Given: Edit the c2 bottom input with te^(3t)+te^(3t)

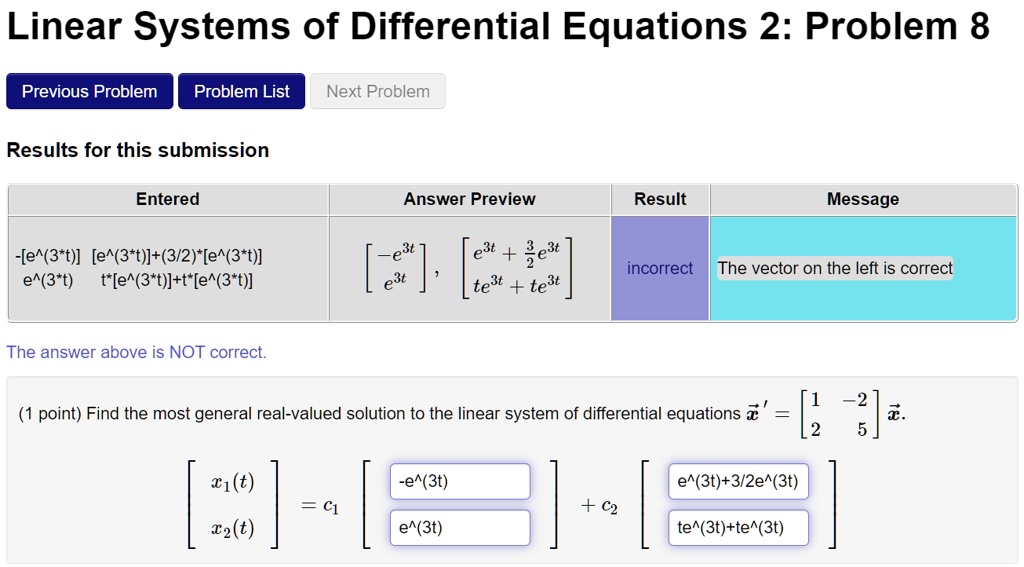Looking at the screenshot, I should click(x=739, y=527).
